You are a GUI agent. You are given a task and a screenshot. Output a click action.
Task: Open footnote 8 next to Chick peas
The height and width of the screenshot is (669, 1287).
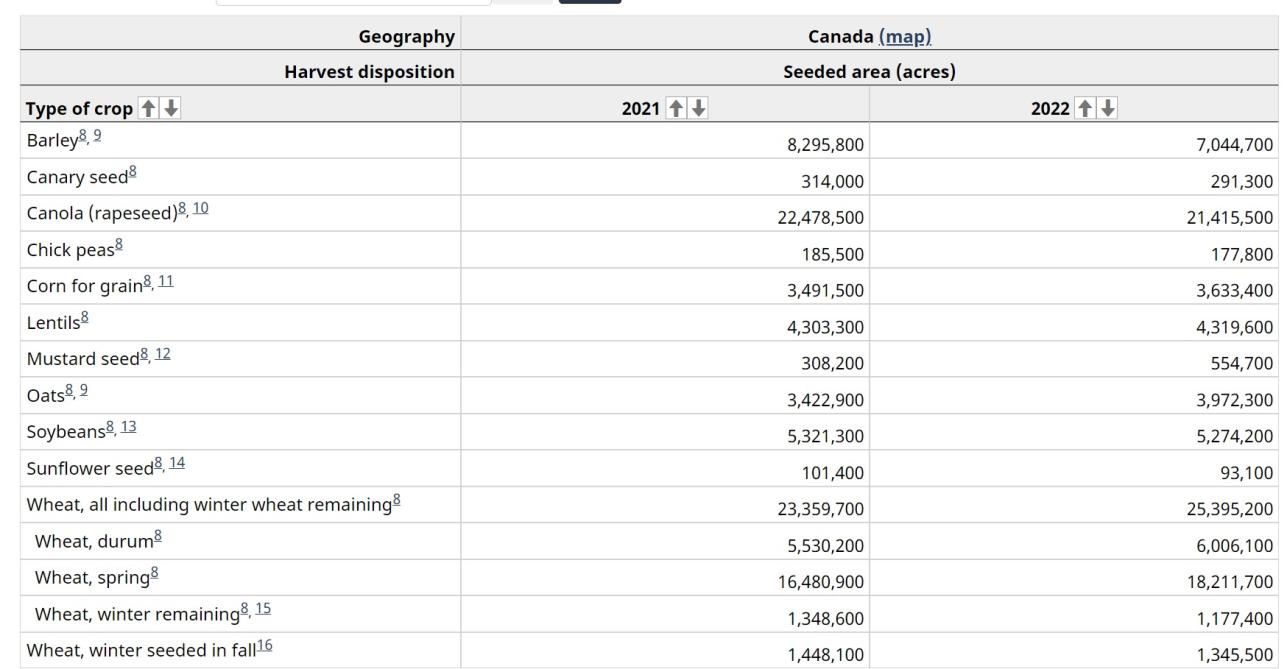click(119, 246)
